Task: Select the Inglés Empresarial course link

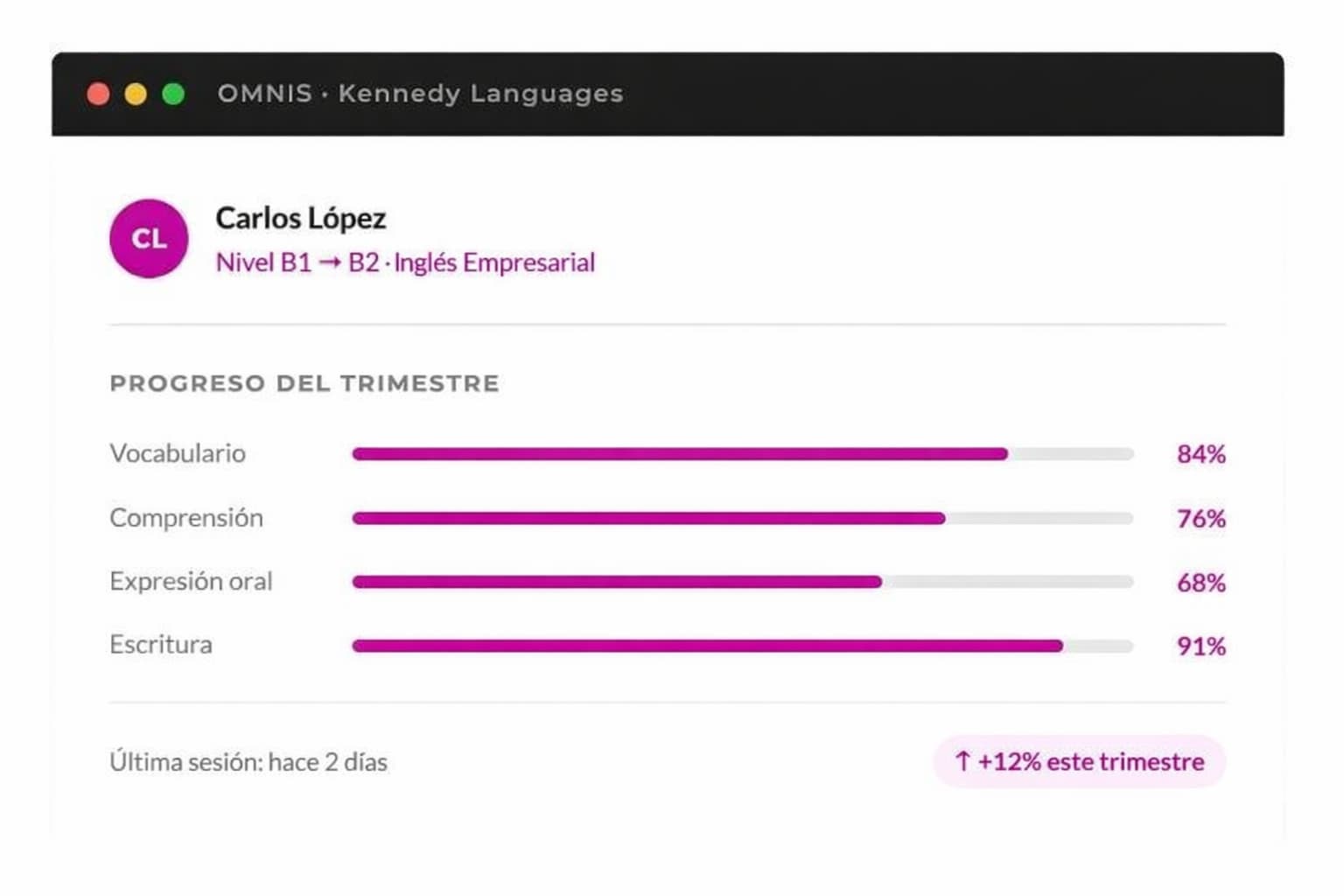Action: (494, 262)
